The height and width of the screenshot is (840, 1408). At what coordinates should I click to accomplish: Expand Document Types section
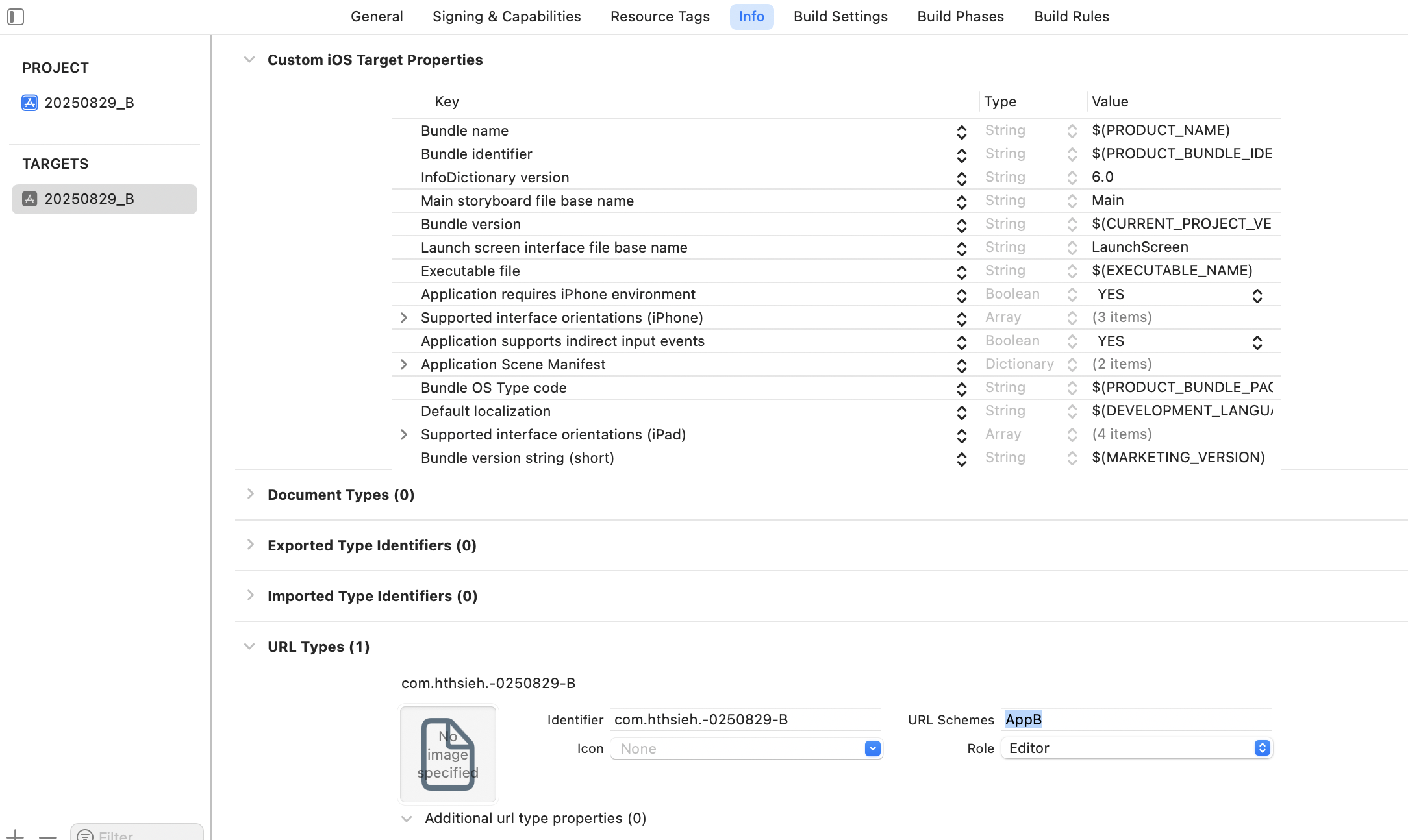[250, 494]
